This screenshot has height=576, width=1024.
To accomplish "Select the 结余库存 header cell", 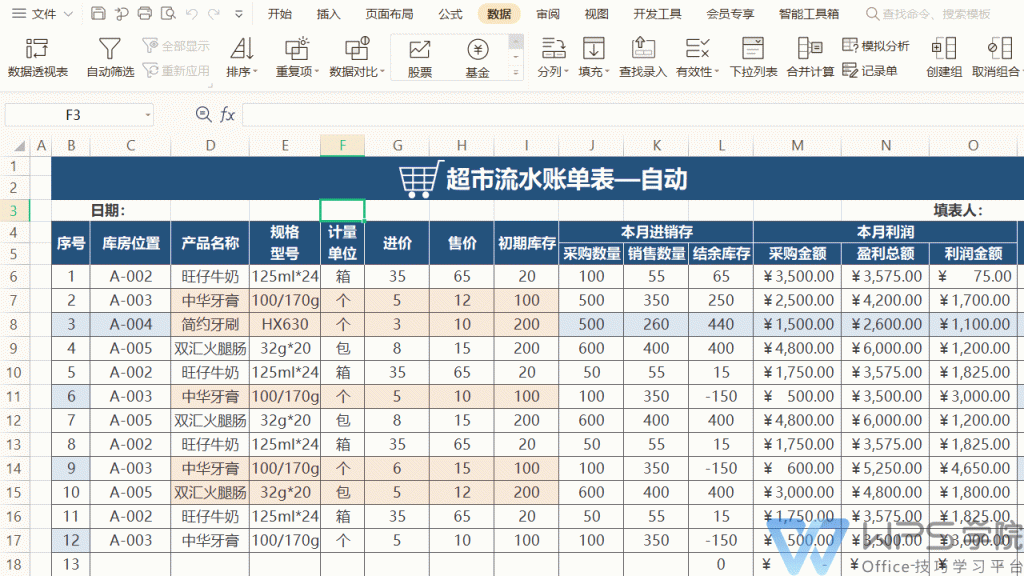I will point(721,253).
